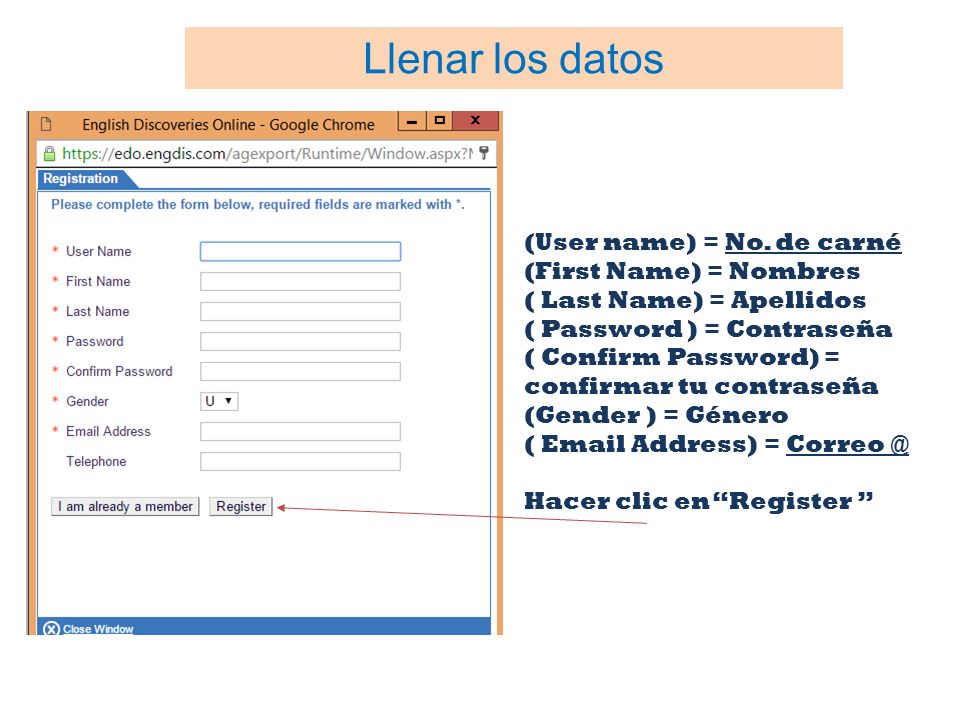Click the URL in the address bar

[x=267, y=154]
